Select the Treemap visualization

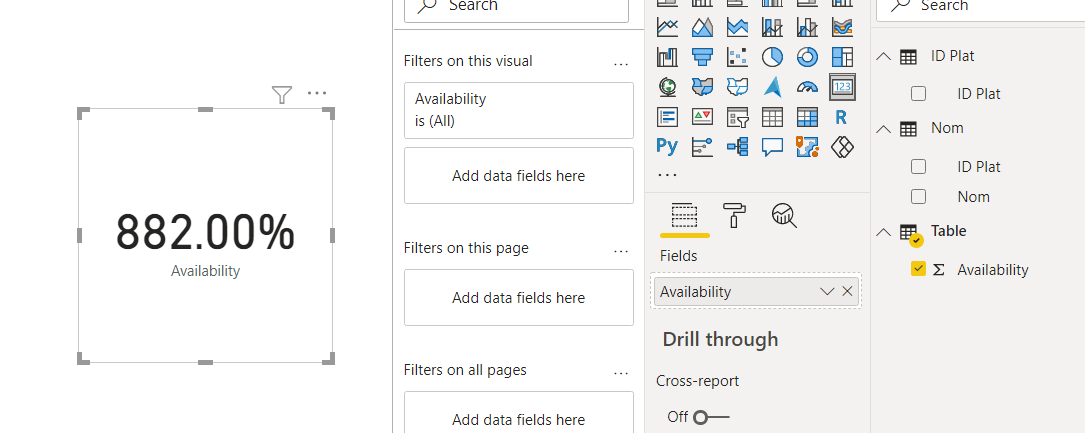point(842,57)
